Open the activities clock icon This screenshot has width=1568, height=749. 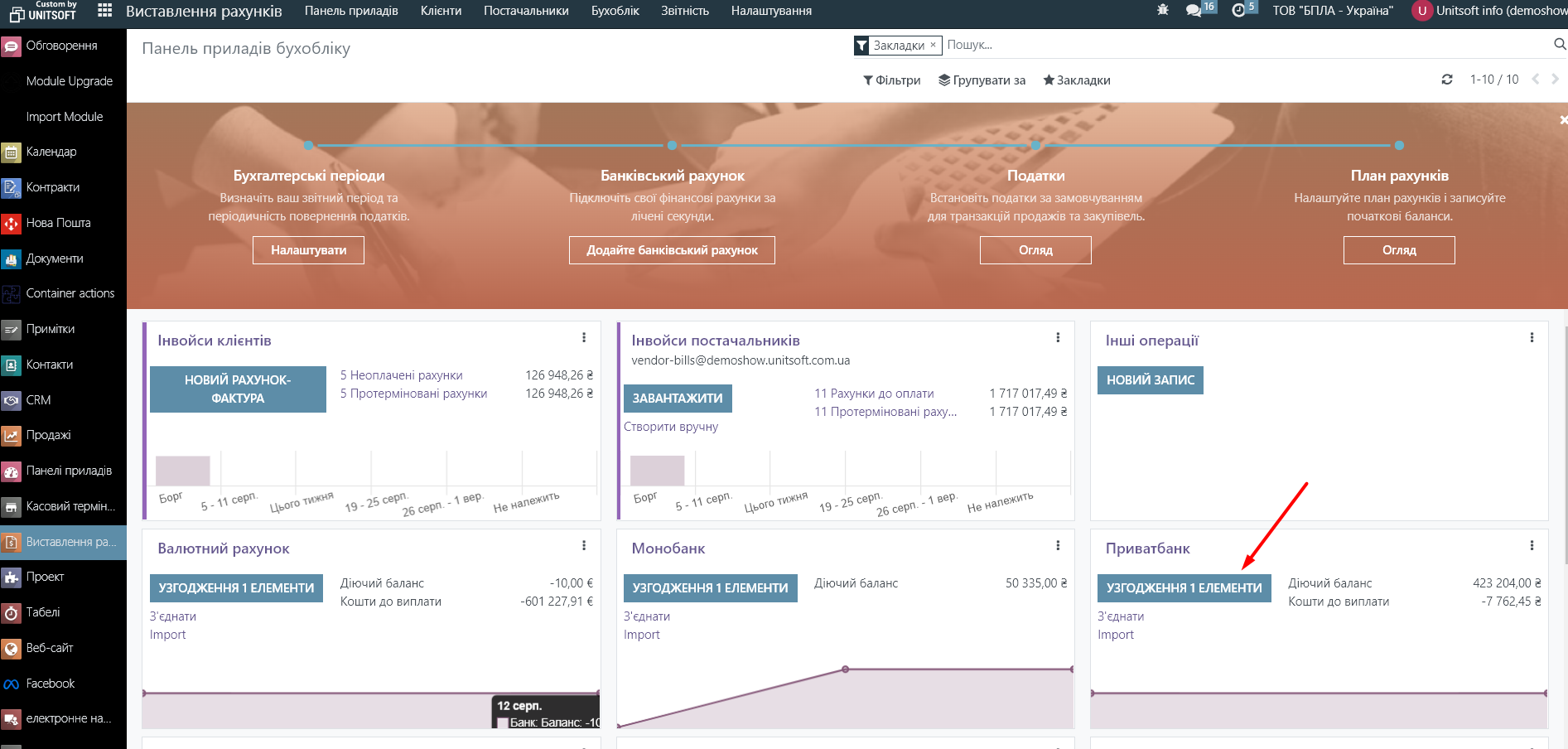[1238, 11]
